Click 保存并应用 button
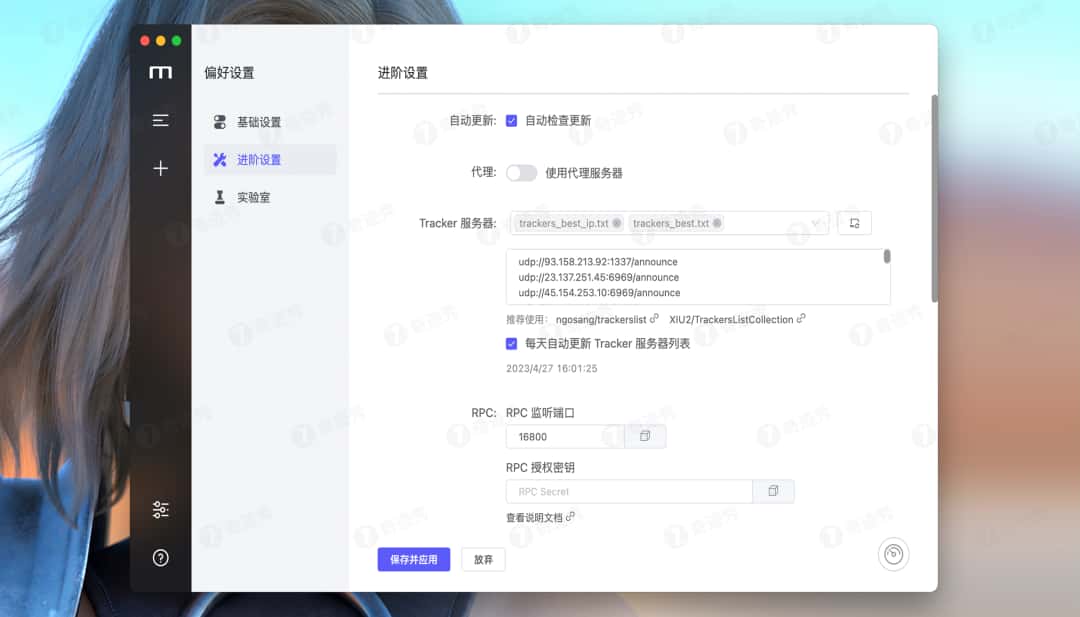The height and width of the screenshot is (617, 1080). click(x=413, y=560)
